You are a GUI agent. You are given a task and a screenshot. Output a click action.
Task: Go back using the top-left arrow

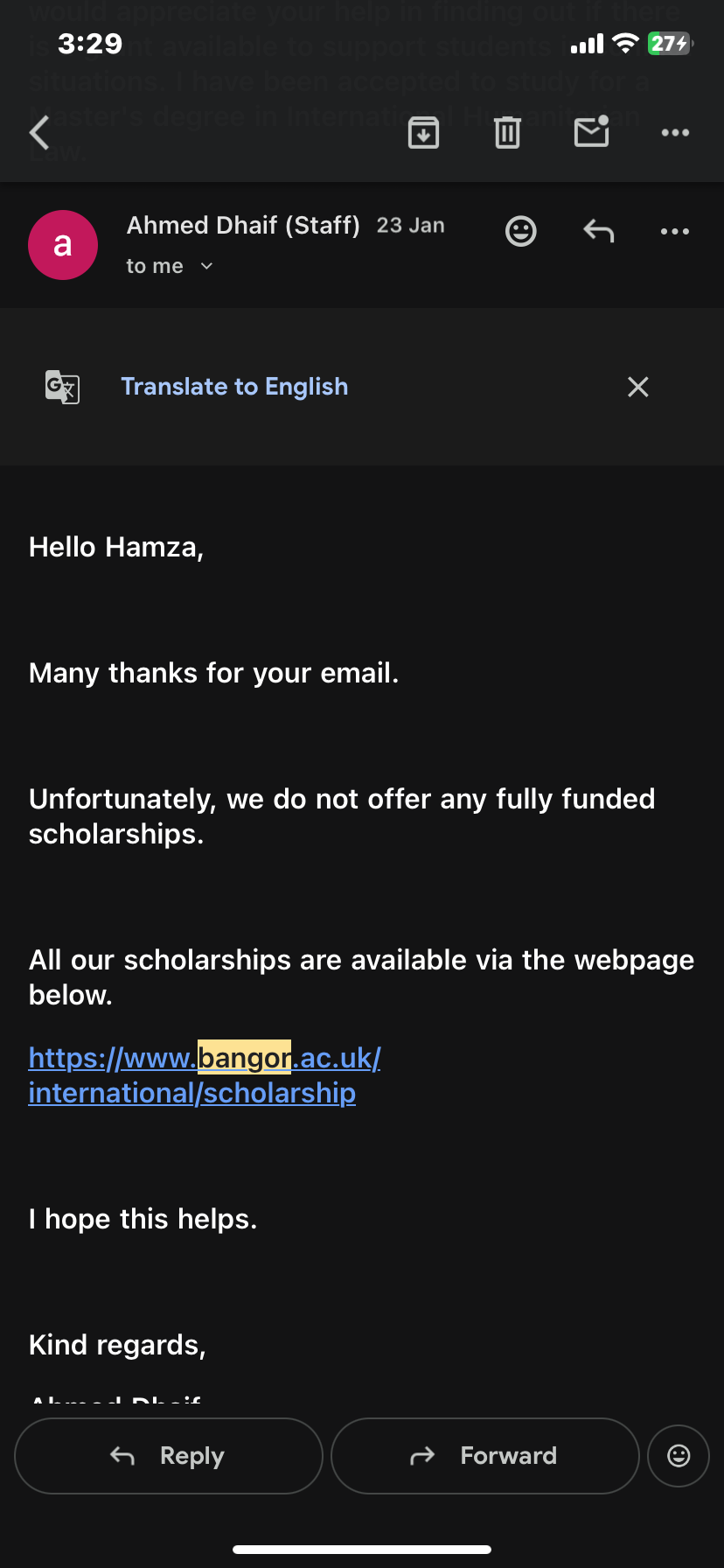click(x=40, y=133)
